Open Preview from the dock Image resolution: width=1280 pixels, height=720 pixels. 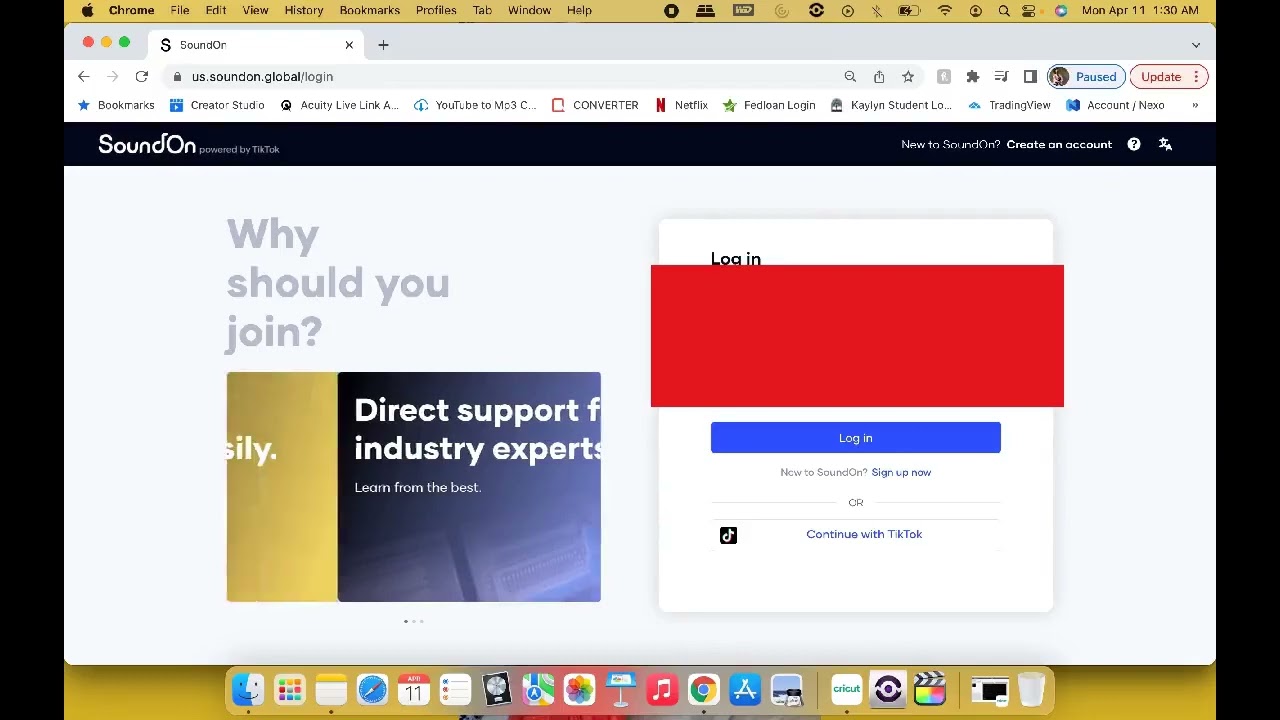[x=787, y=690]
